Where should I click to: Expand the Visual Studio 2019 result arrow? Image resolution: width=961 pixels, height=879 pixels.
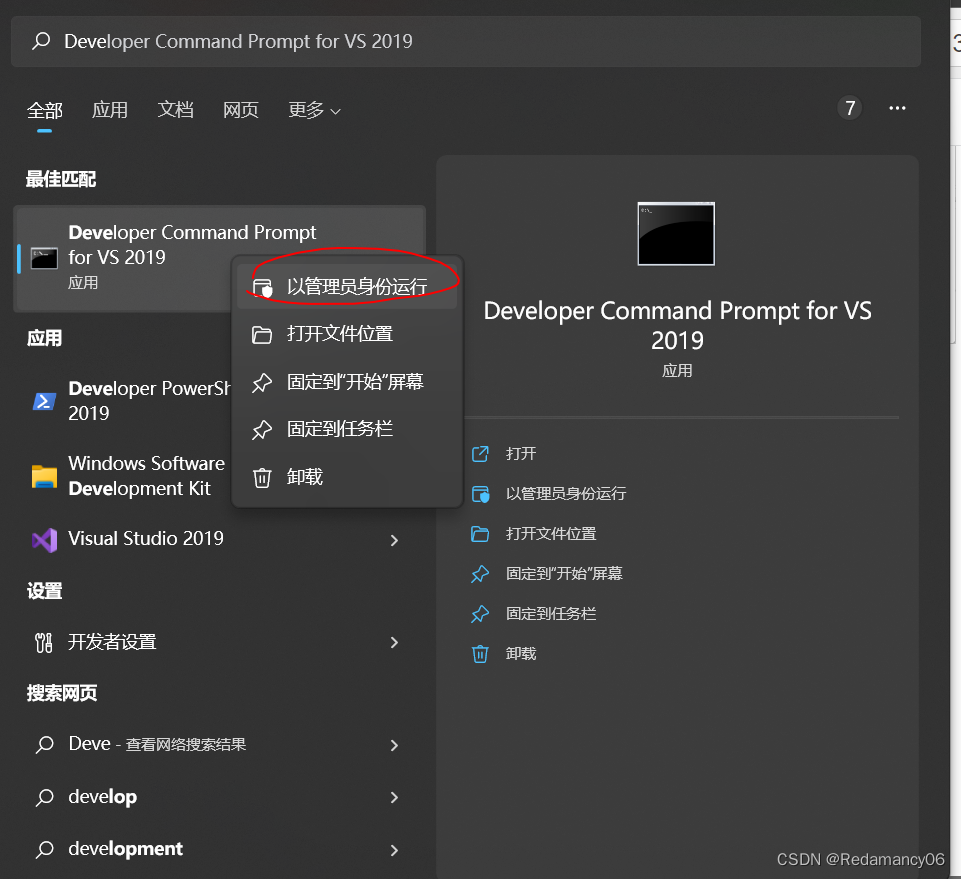(x=394, y=540)
